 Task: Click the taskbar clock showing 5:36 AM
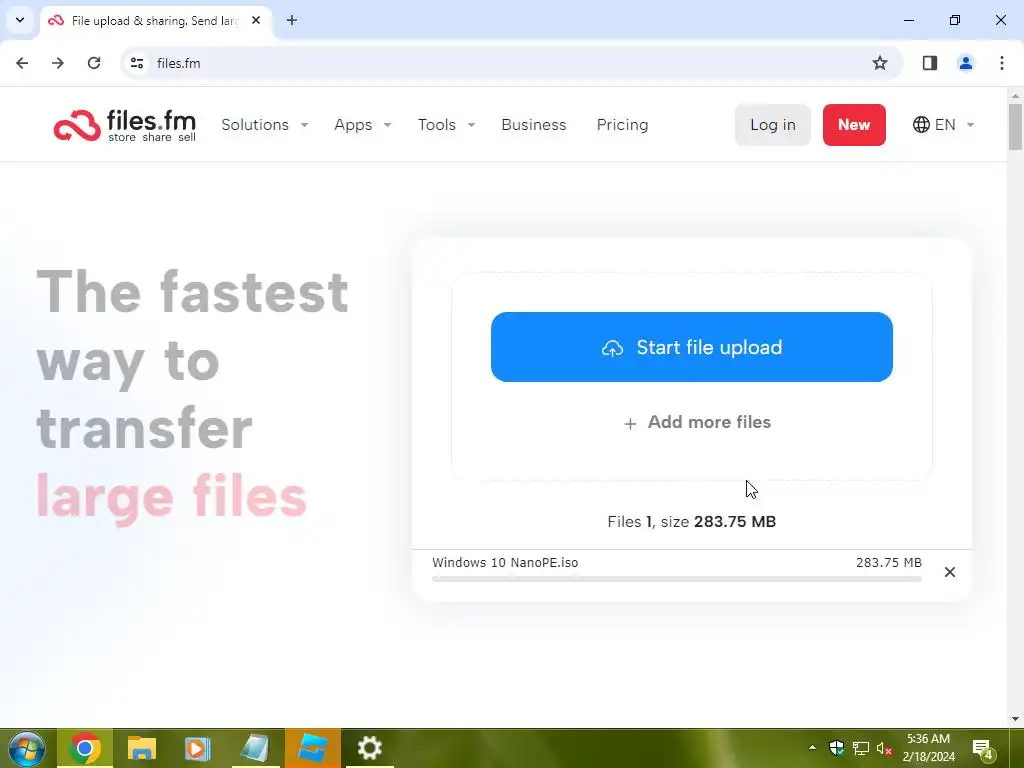tap(929, 748)
